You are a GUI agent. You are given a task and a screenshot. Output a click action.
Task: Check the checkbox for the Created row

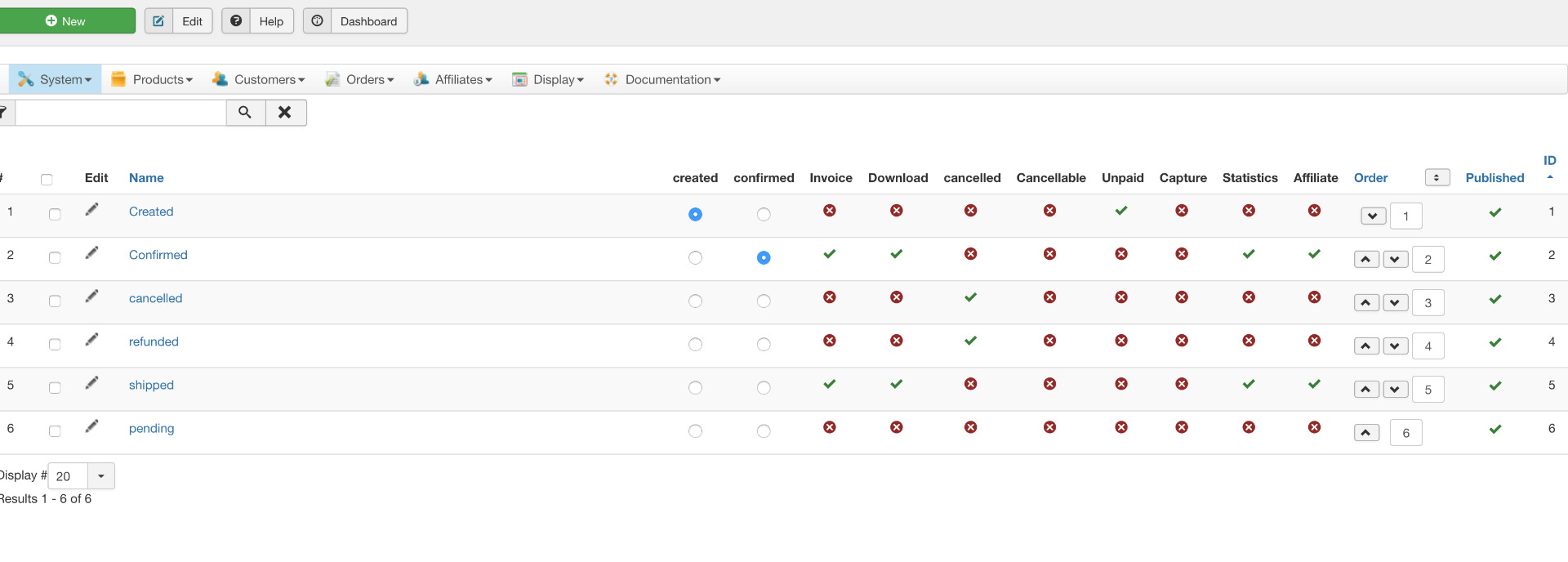[x=55, y=214]
